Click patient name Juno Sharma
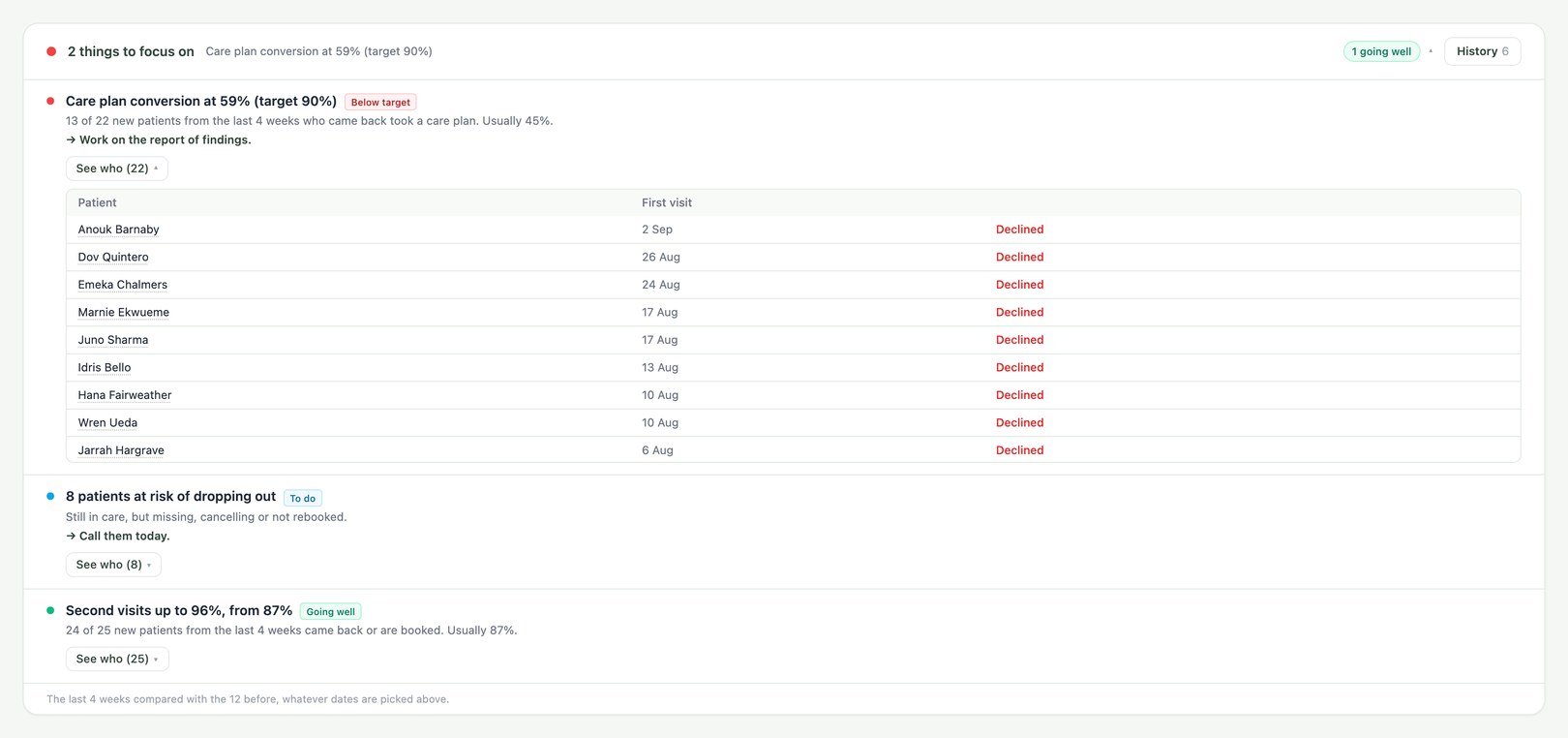1568x738 pixels. coord(113,340)
